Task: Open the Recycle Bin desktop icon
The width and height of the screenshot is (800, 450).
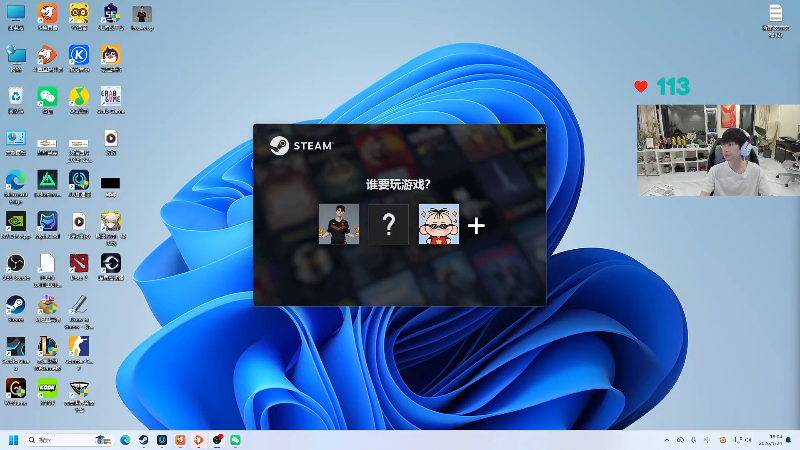Action: click(x=16, y=100)
